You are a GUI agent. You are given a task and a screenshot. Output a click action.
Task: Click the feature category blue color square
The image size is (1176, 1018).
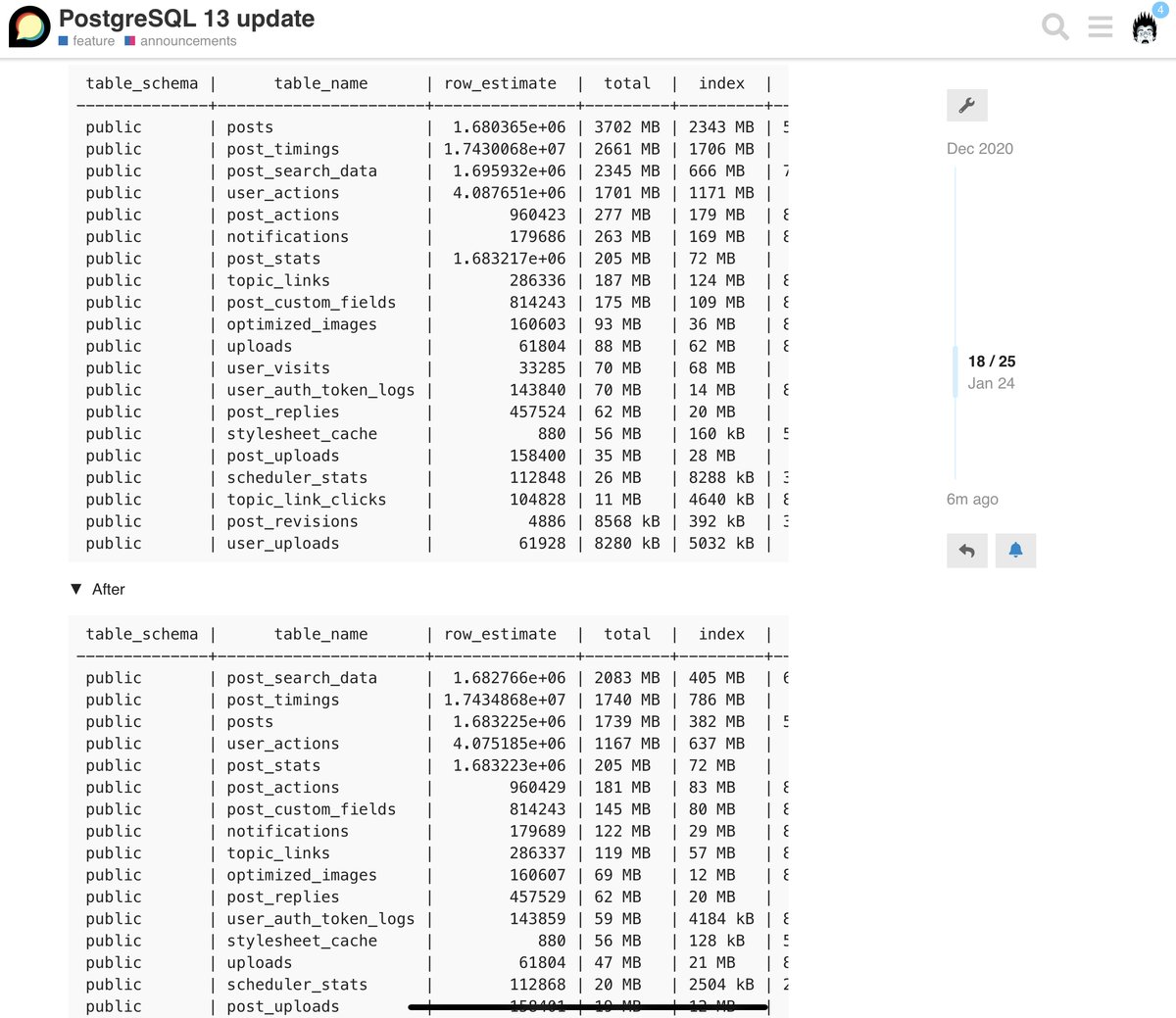(64, 41)
